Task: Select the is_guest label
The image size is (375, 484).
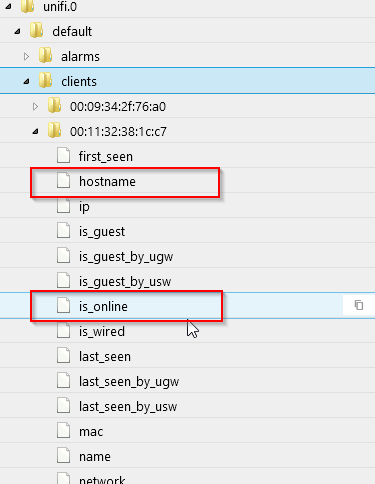Action: [x=102, y=232]
